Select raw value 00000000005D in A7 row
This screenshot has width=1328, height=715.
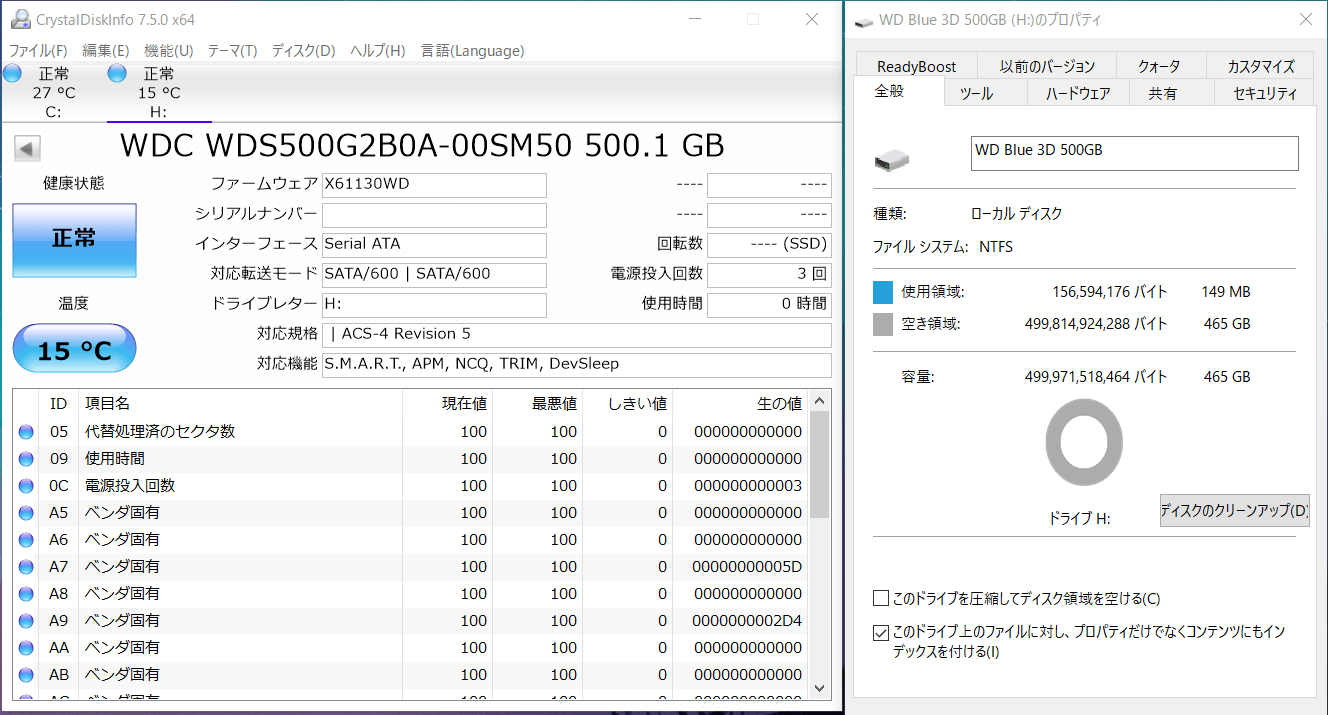[747, 567]
